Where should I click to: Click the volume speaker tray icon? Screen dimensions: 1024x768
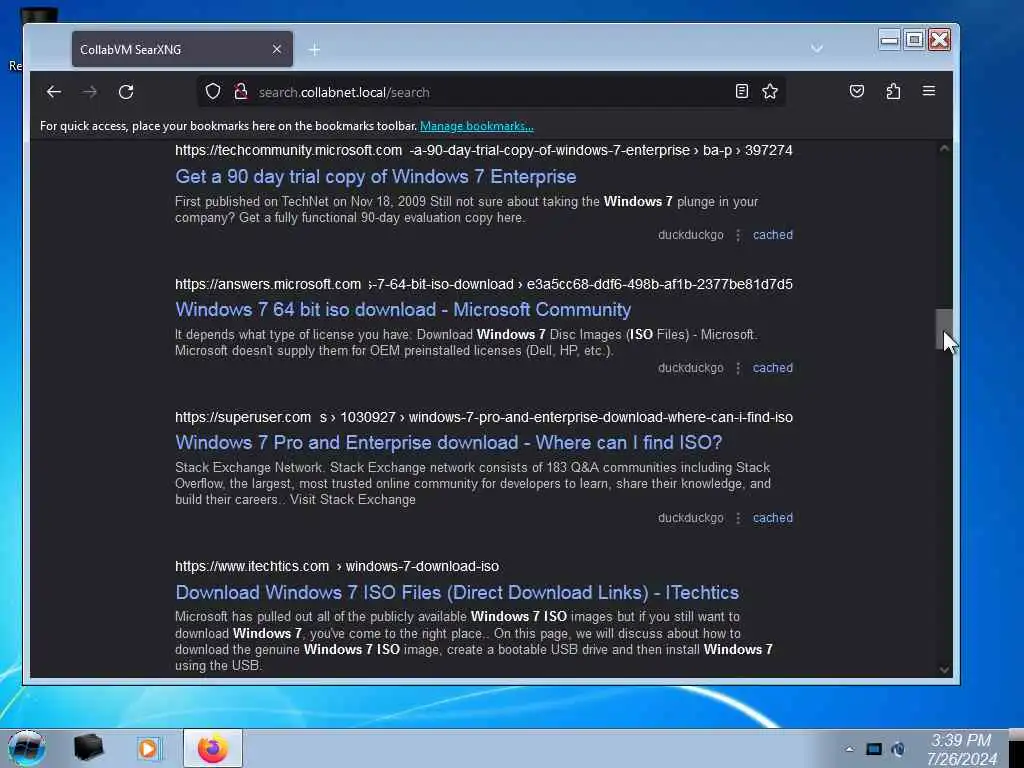tap(899, 749)
